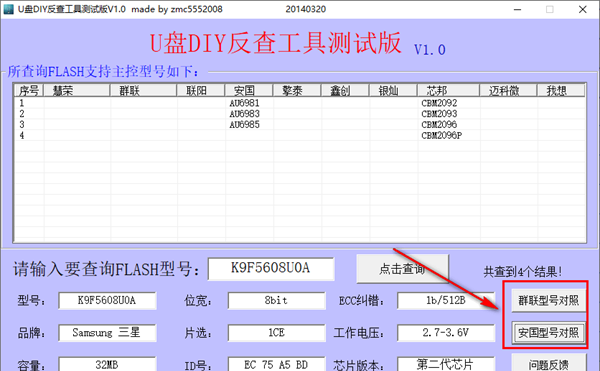
Task: Open the 安国型号对照 reference button
Action: coord(548,333)
